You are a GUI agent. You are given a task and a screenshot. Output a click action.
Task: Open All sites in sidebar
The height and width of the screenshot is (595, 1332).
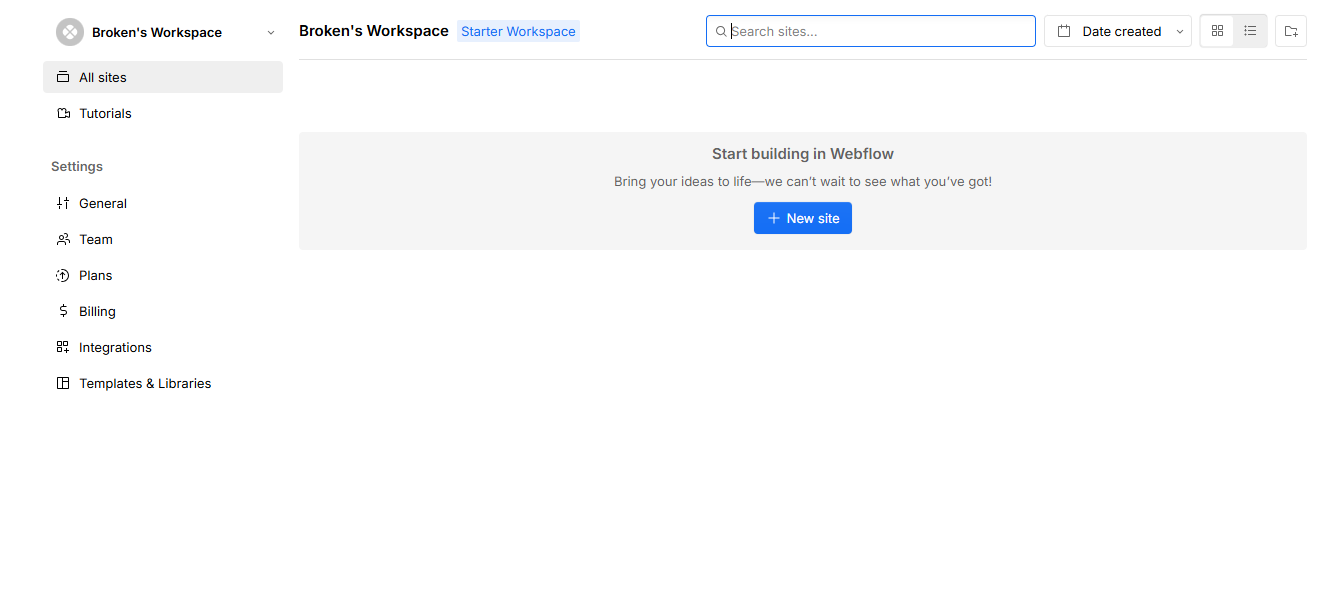click(163, 77)
